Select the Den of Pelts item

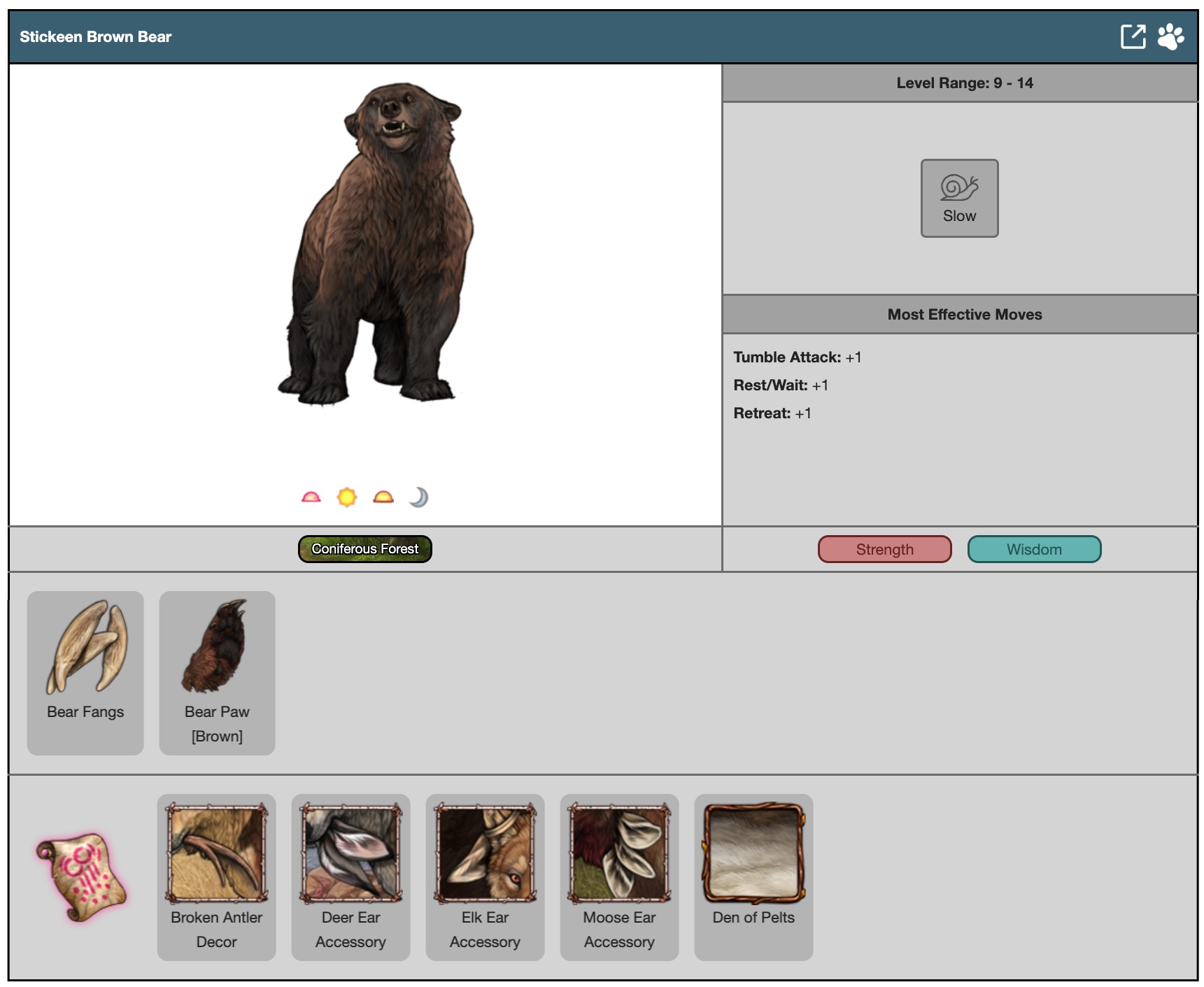pyautogui.click(x=753, y=876)
